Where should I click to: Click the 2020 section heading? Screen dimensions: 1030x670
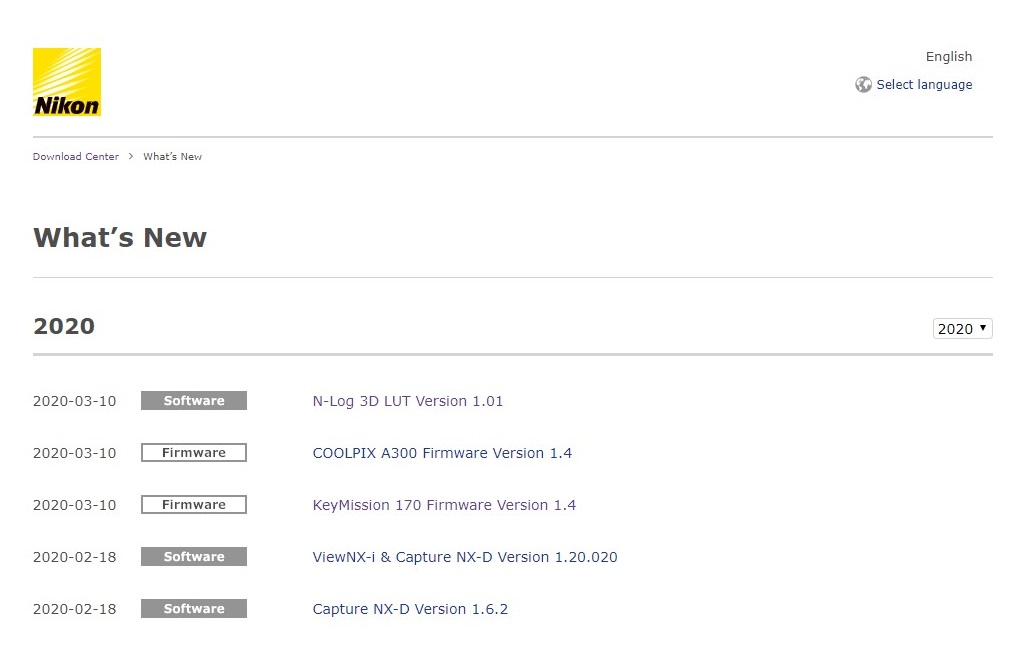coord(64,326)
